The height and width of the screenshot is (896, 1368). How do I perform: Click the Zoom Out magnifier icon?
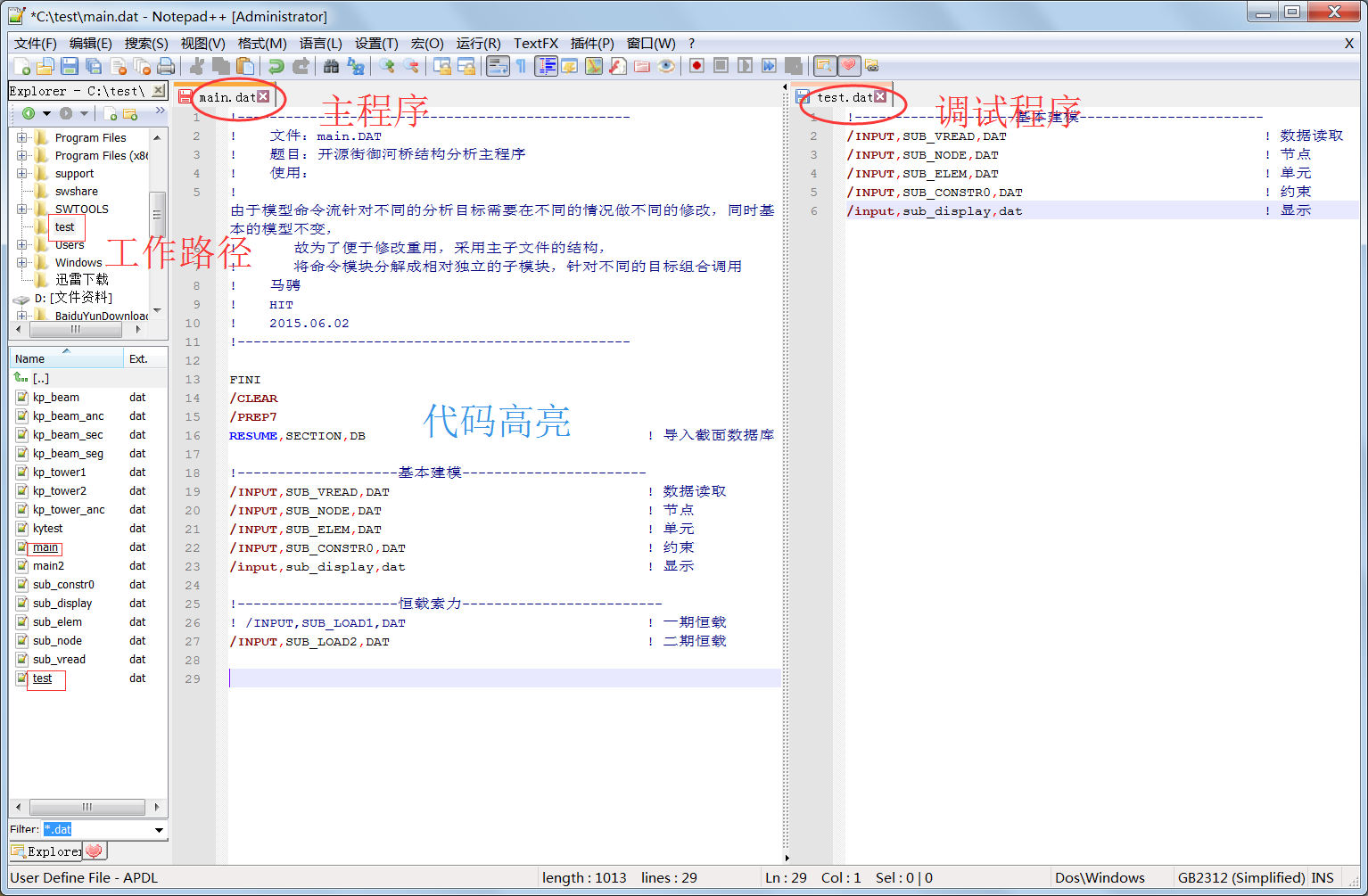click(x=411, y=66)
